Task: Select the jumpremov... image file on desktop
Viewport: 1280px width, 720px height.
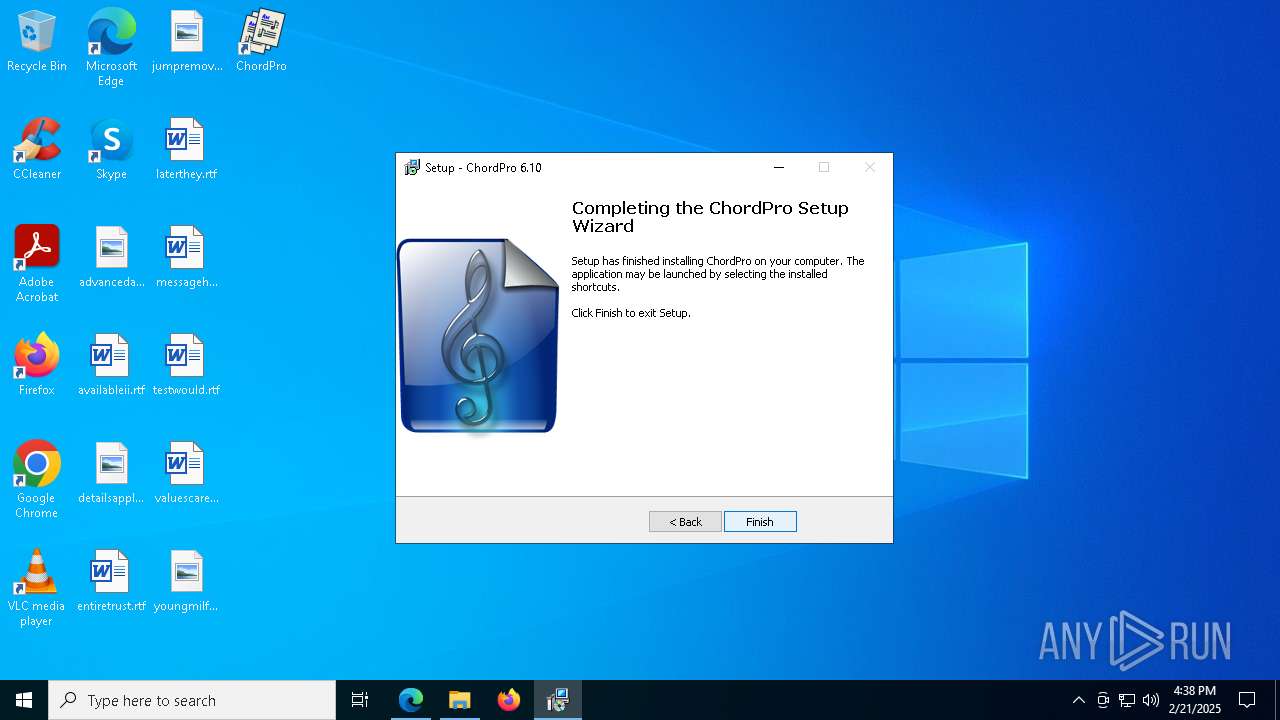Action: [x=187, y=42]
